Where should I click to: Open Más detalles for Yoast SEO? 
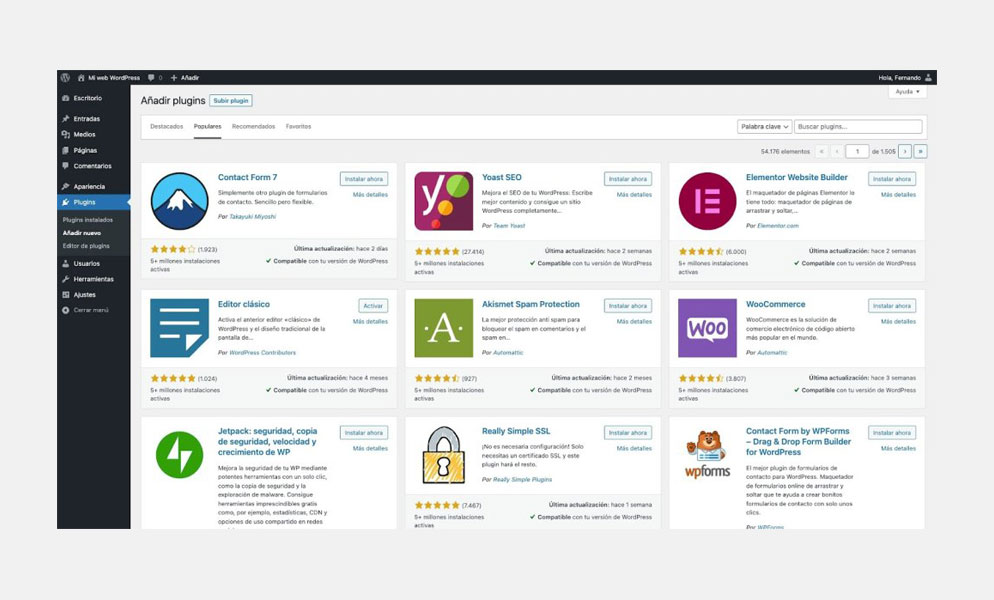tap(634, 195)
